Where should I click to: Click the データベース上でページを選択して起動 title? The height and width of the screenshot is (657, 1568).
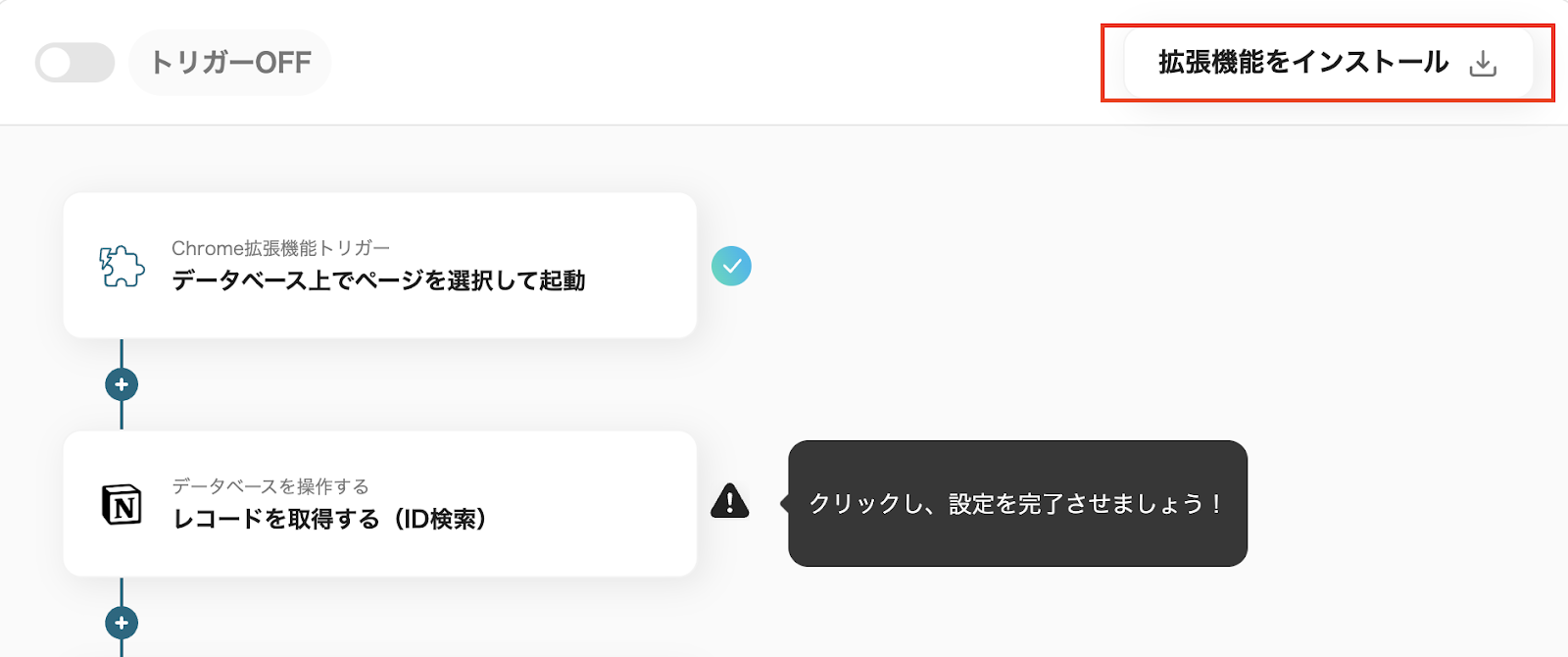(378, 280)
